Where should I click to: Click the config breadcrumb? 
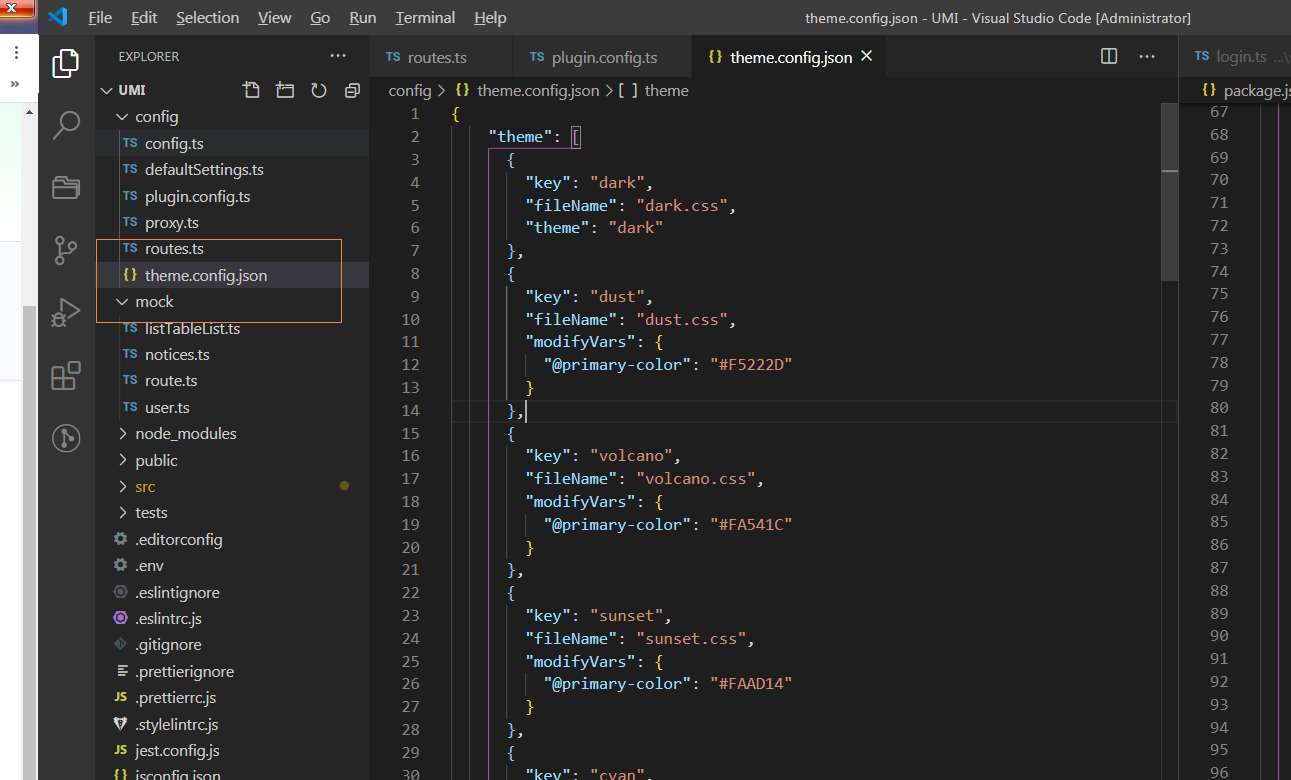click(409, 90)
